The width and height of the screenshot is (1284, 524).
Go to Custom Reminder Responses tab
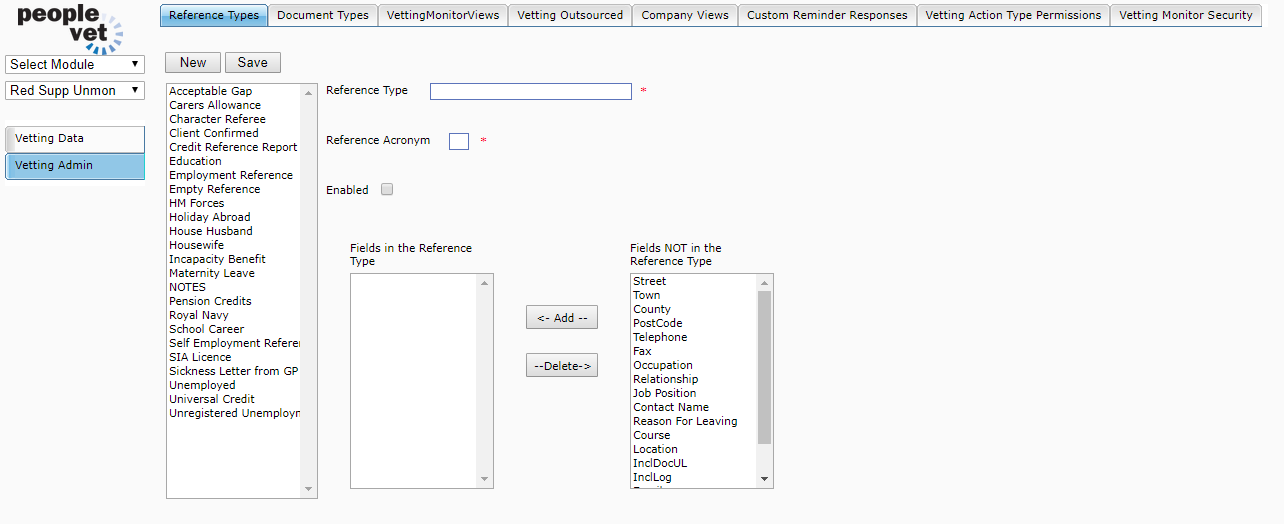click(827, 15)
